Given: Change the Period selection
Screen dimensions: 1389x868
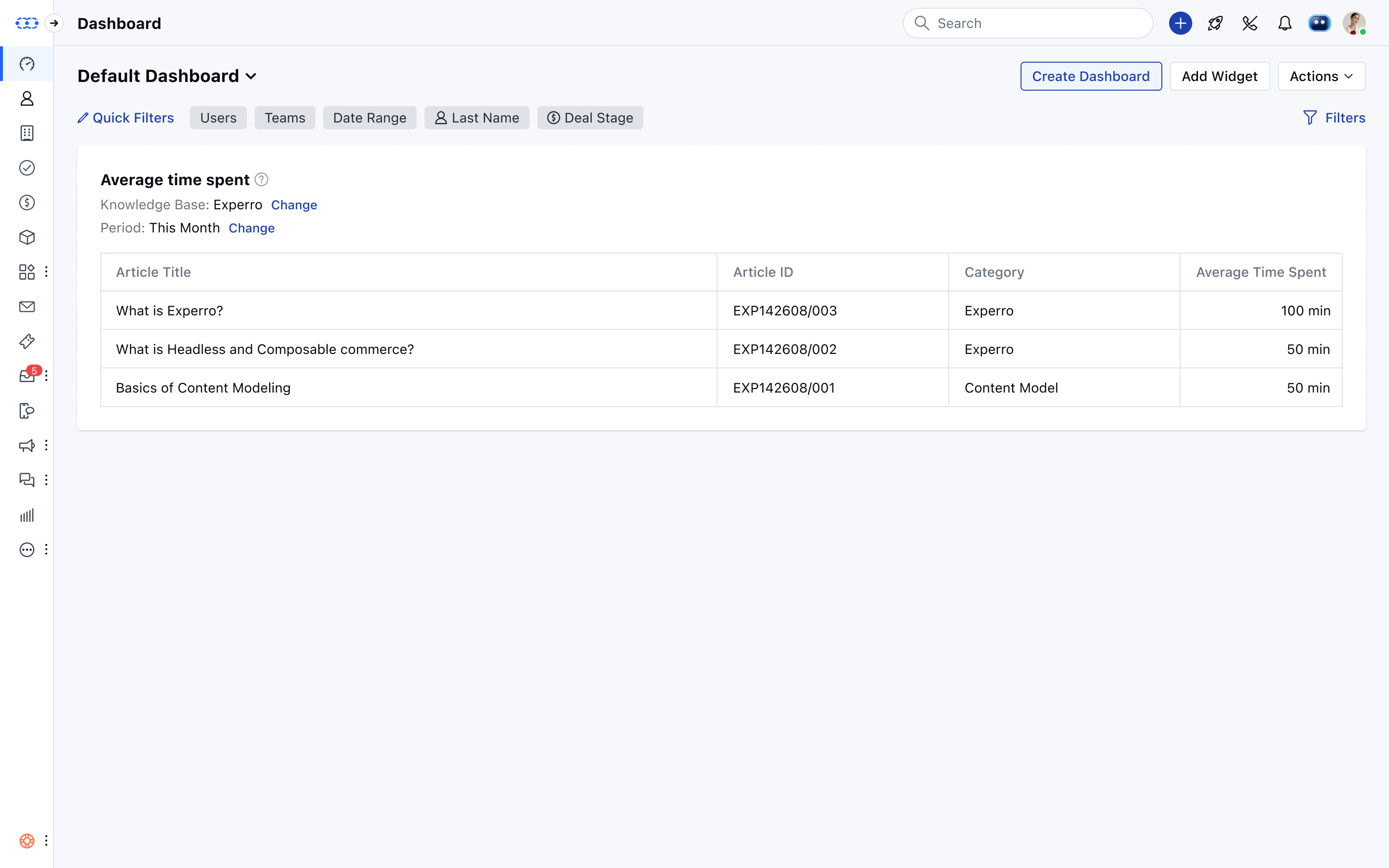Looking at the screenshot, I should click(x=251, y=228).
